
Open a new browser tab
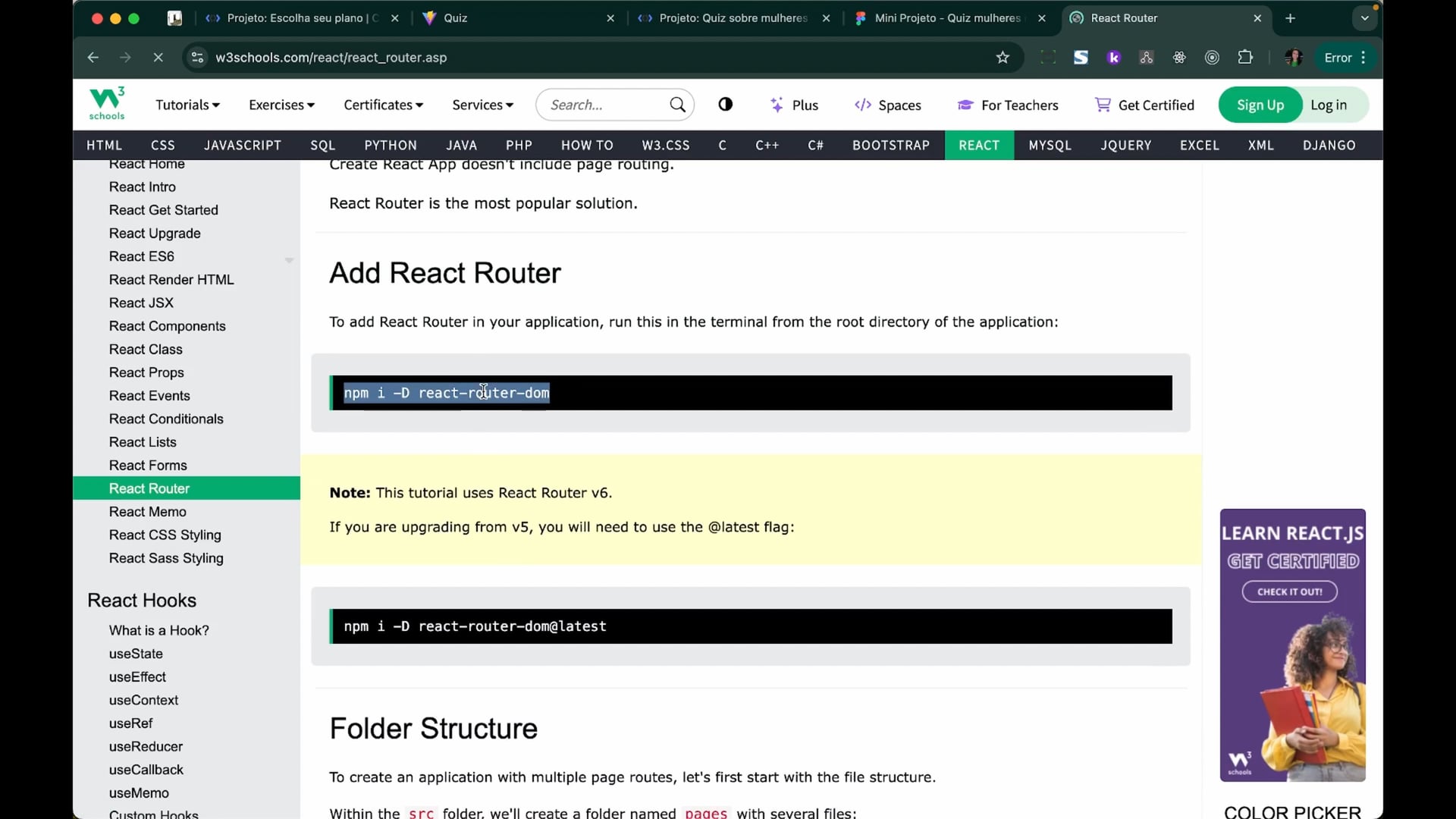point(1290,18)
